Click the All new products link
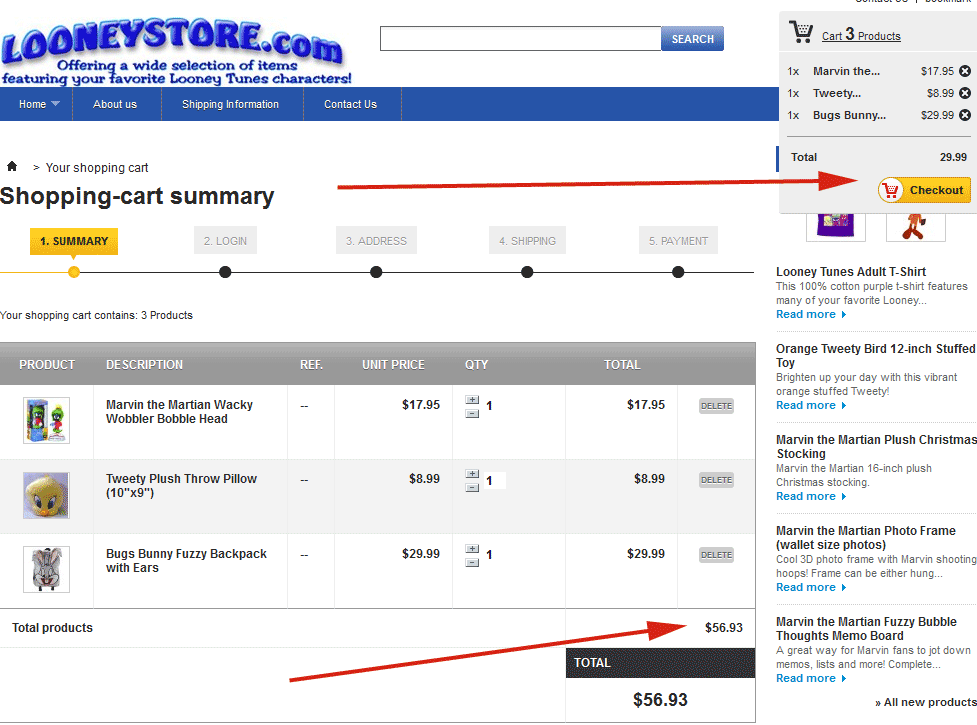The height and width of the screenshot is (725, 977). coord(925,702)
